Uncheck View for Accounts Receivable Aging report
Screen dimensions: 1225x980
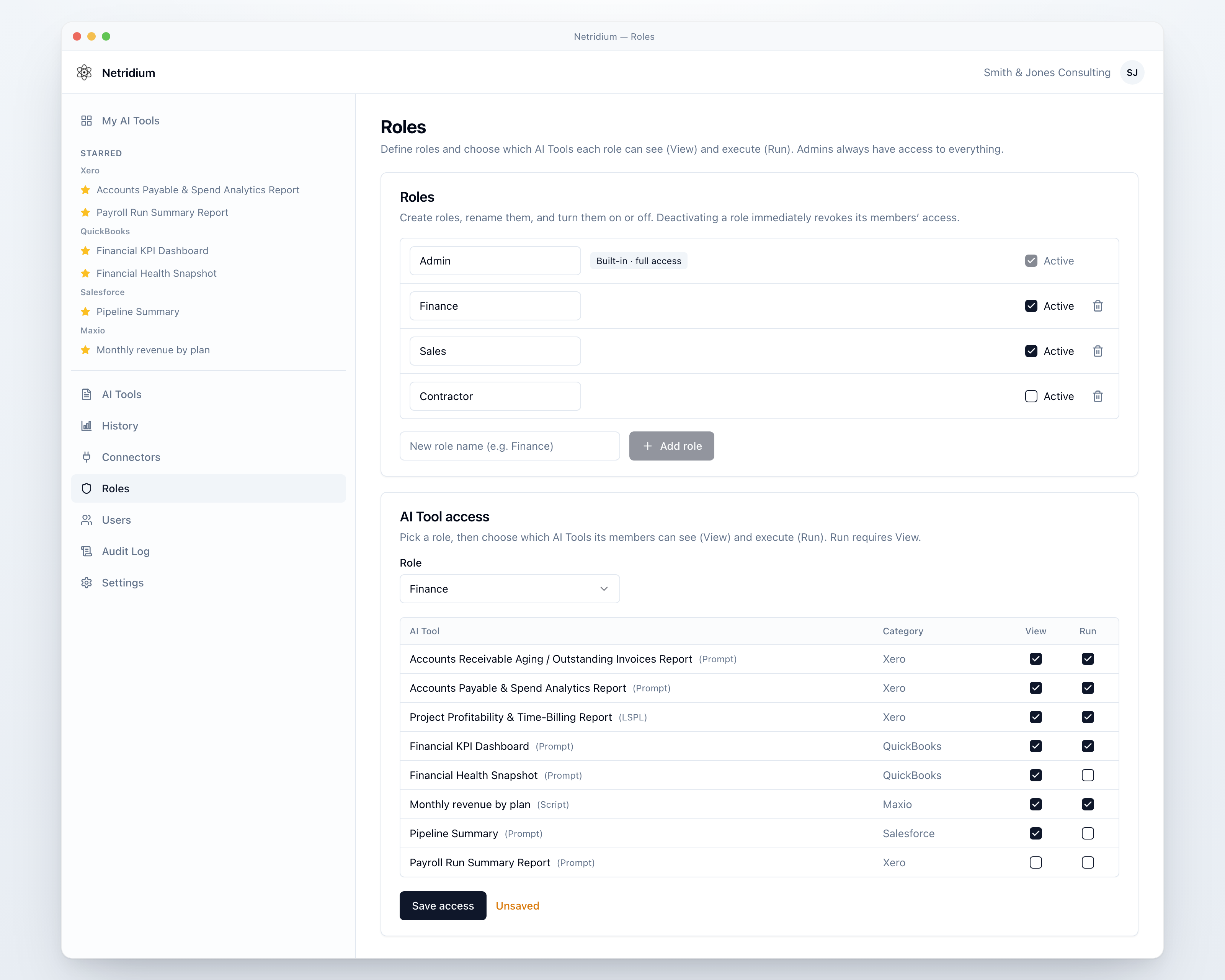tap(1035, 659)
